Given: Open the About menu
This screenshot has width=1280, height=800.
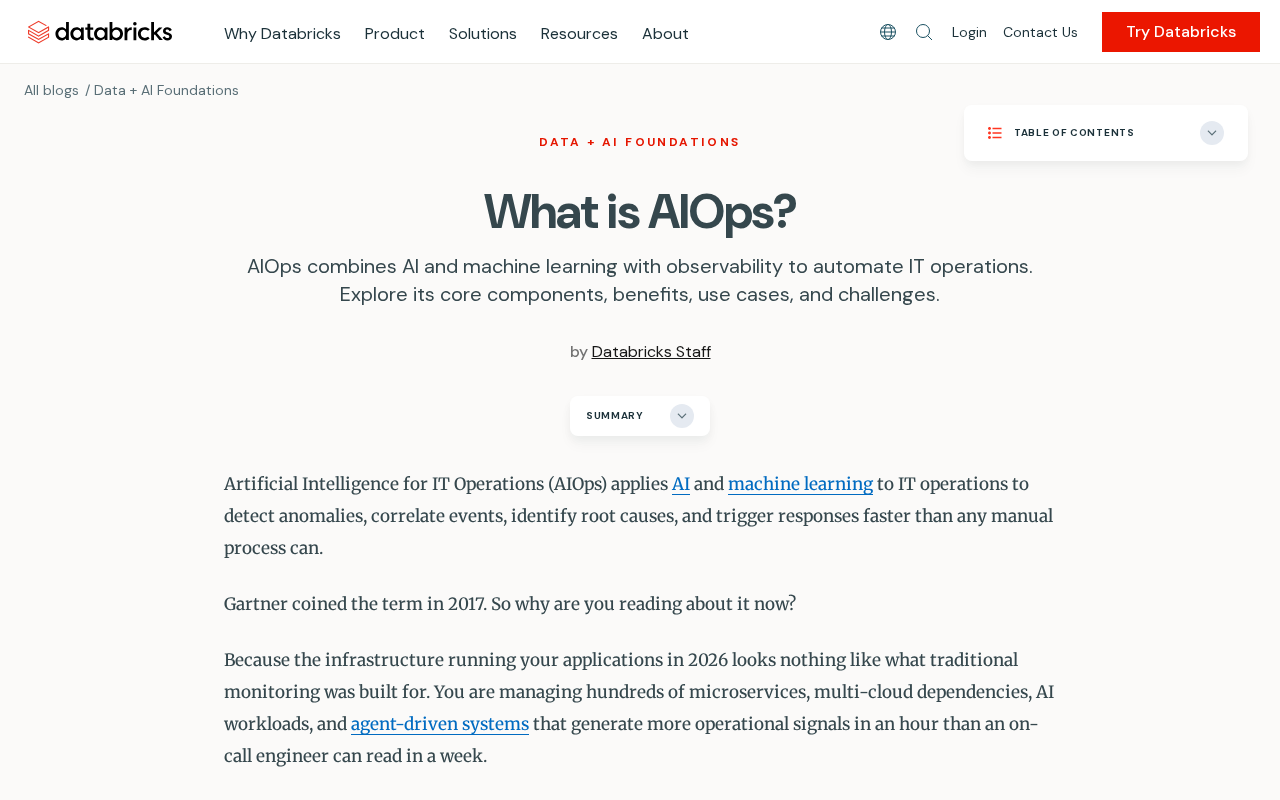Looking at the screenshot, I should [665, 33].
